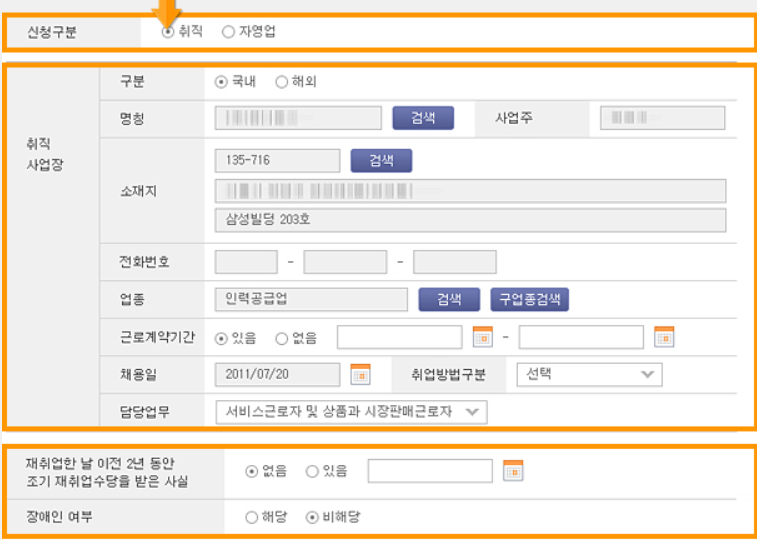Open the 담당업무 dropdown list
The image size is (757, 540).
(x=351, y=412)
